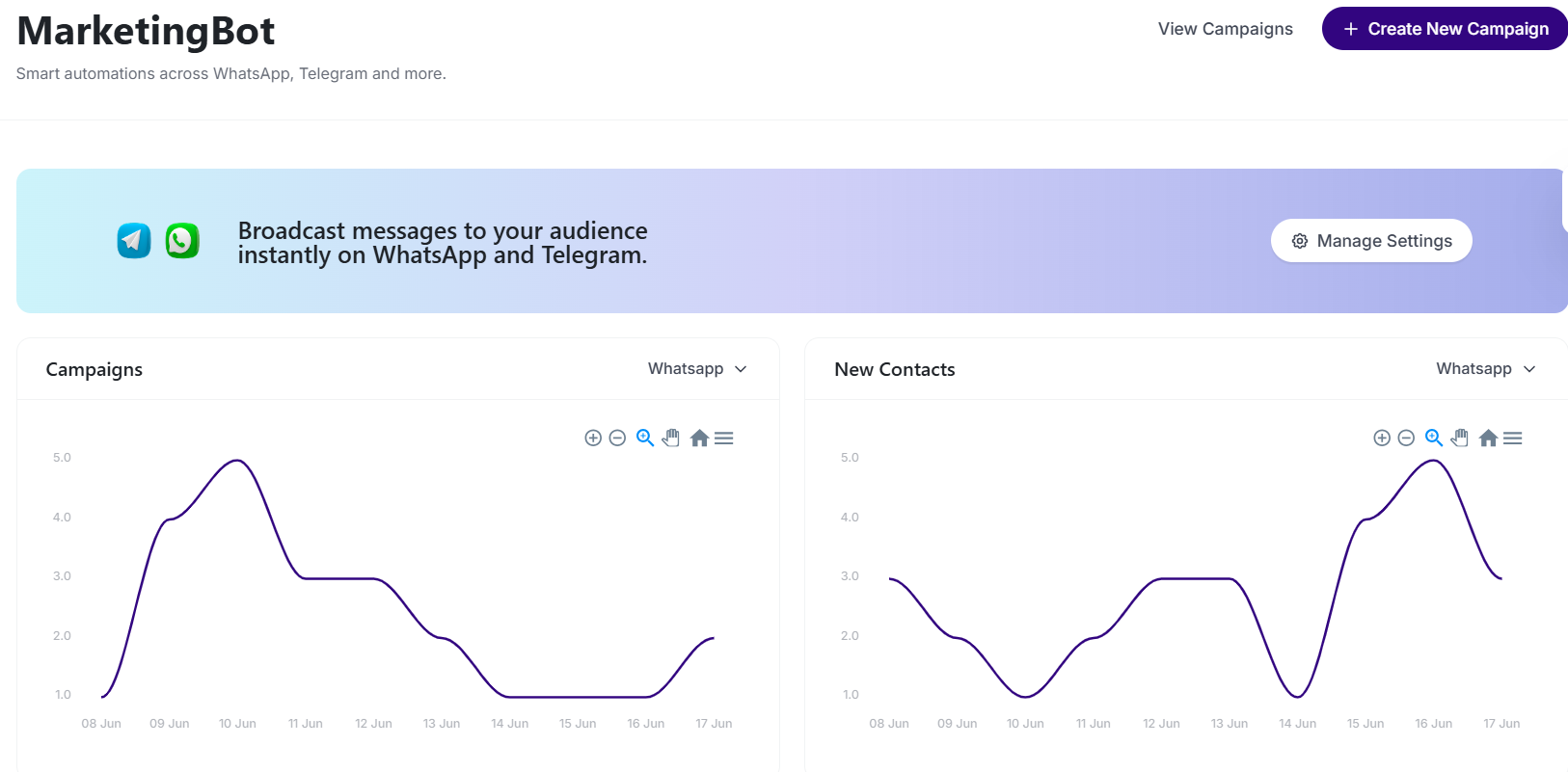The width and height of the screenshot is (1568, 772).
Task: Open the hamburger menu on New Contacts chart
Action: (1513, 438)
